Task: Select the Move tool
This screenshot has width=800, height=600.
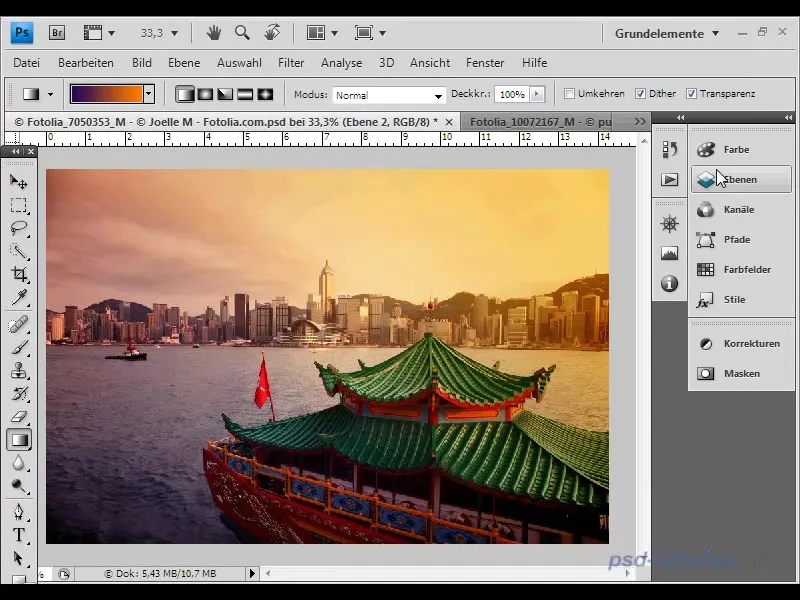Action: click(19, 181)
